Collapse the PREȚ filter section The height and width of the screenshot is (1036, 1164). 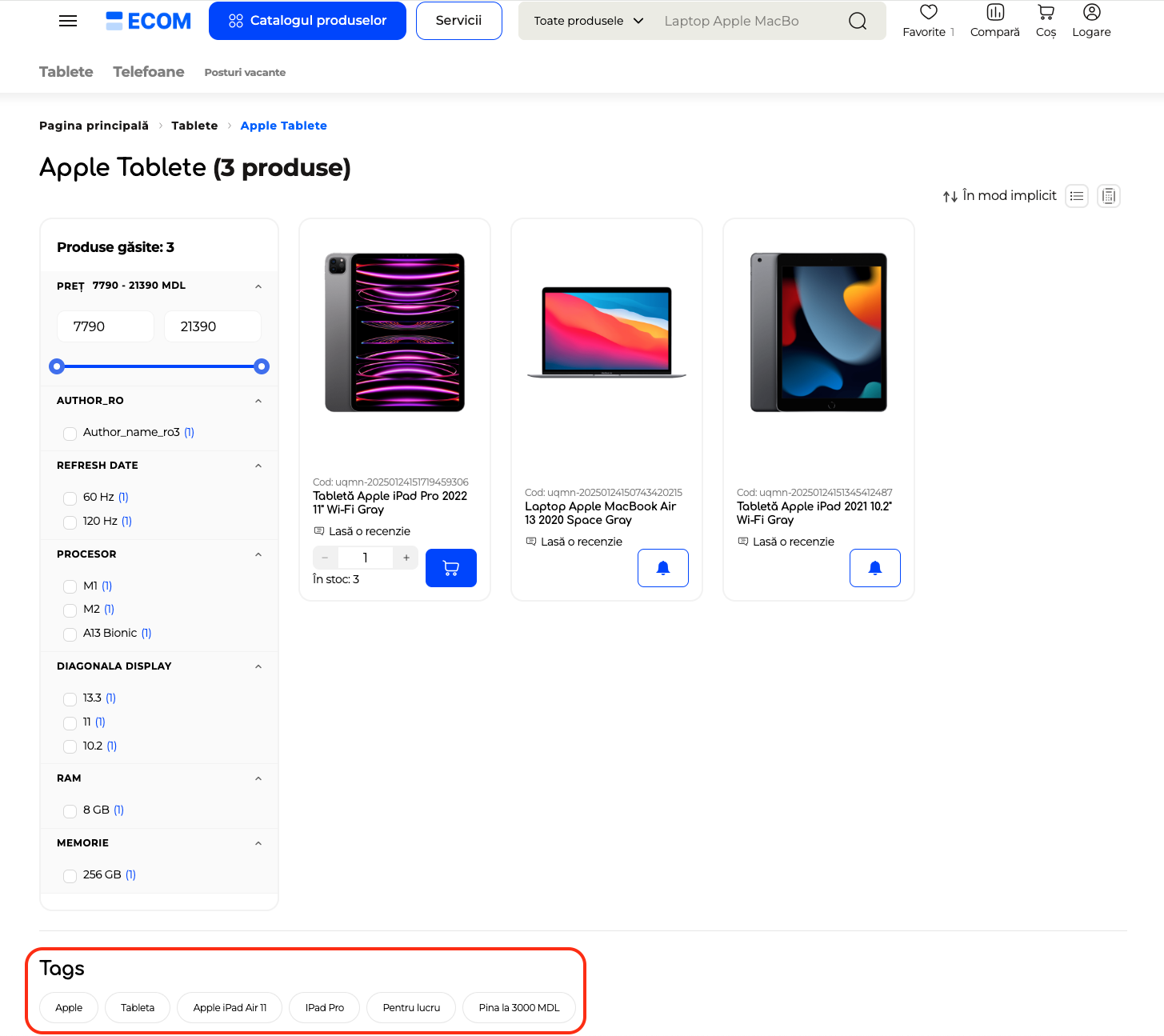[258, 286]
